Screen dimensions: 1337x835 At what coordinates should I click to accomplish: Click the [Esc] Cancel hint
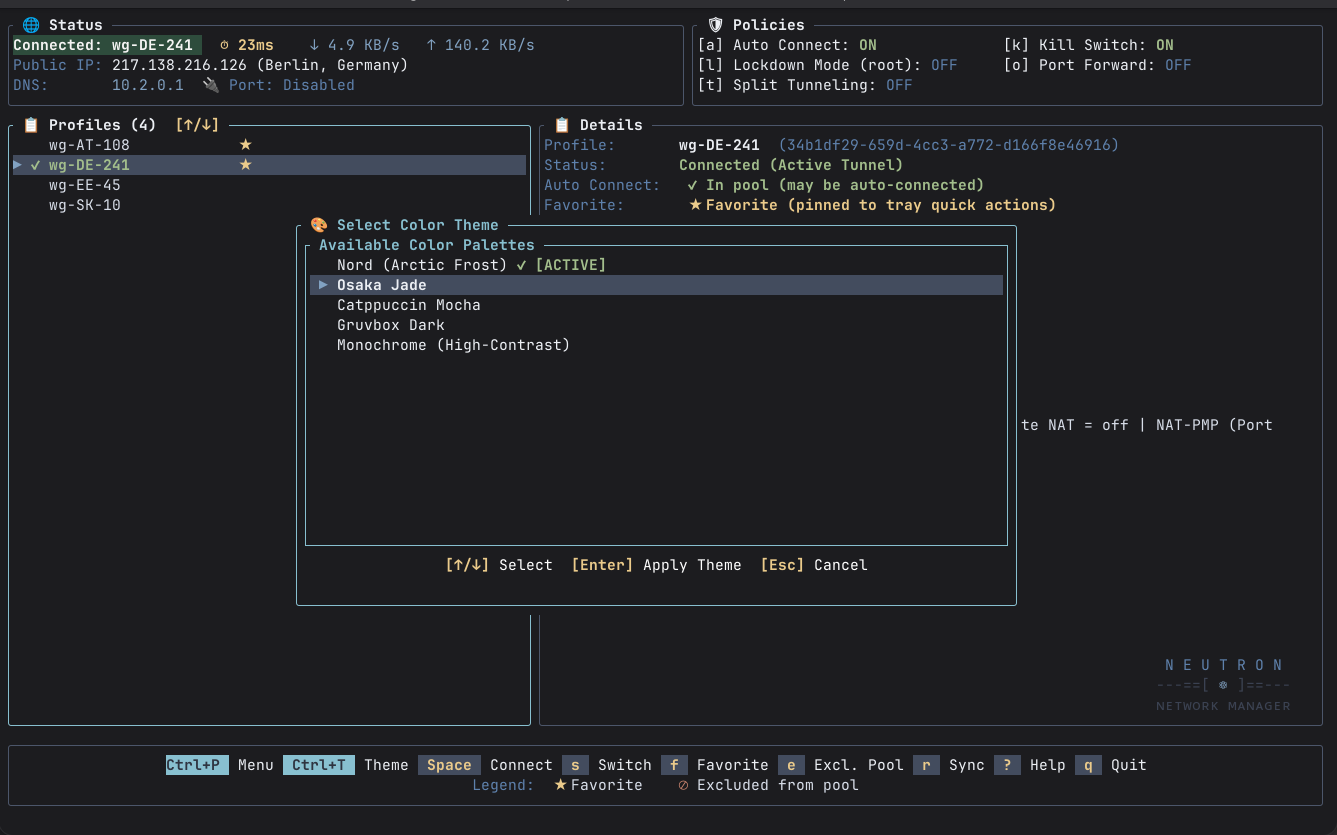click(814, 565)
